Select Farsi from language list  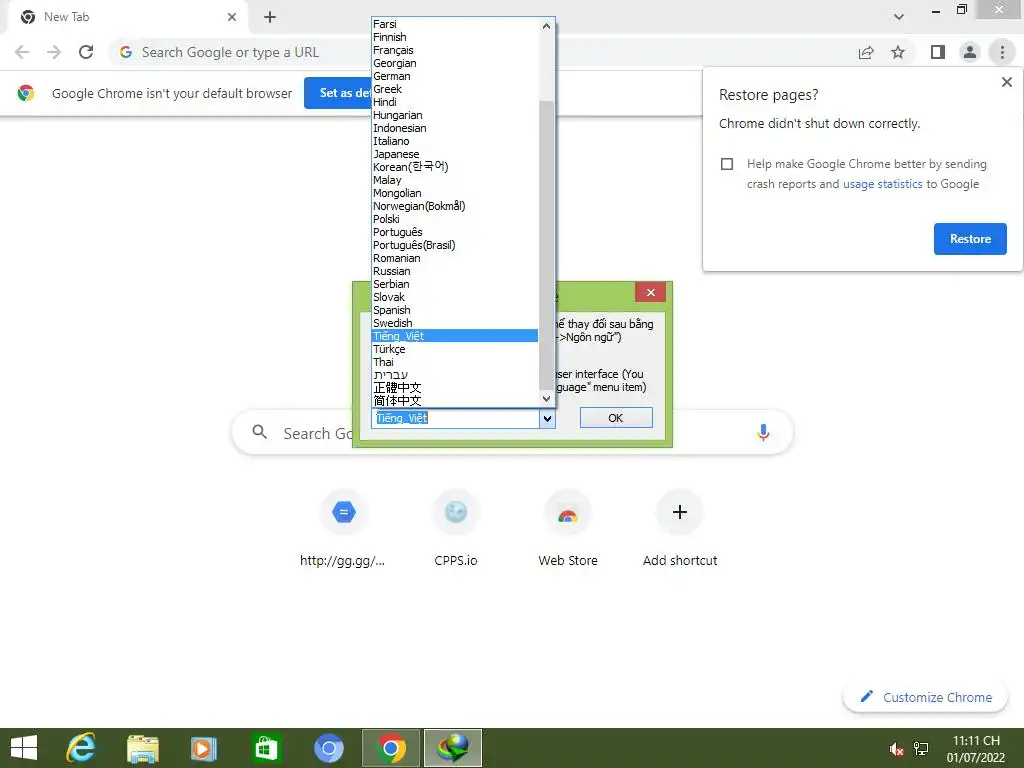click(455, 24)
